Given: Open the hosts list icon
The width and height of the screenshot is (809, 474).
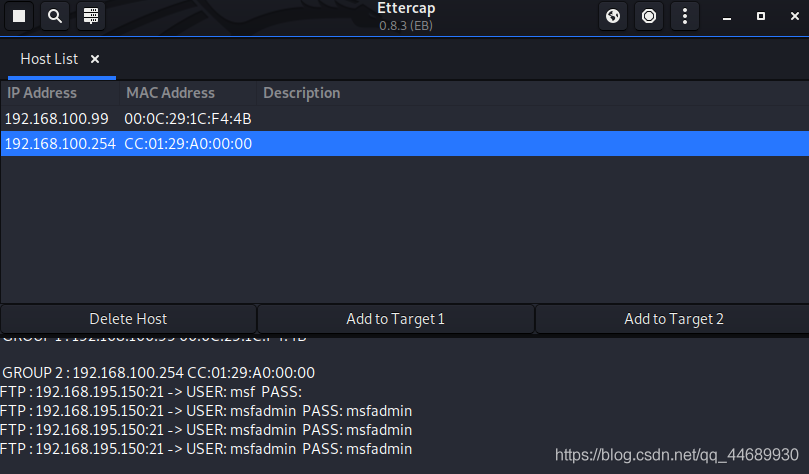Looking at the screenshot, I should click(91, 16).
